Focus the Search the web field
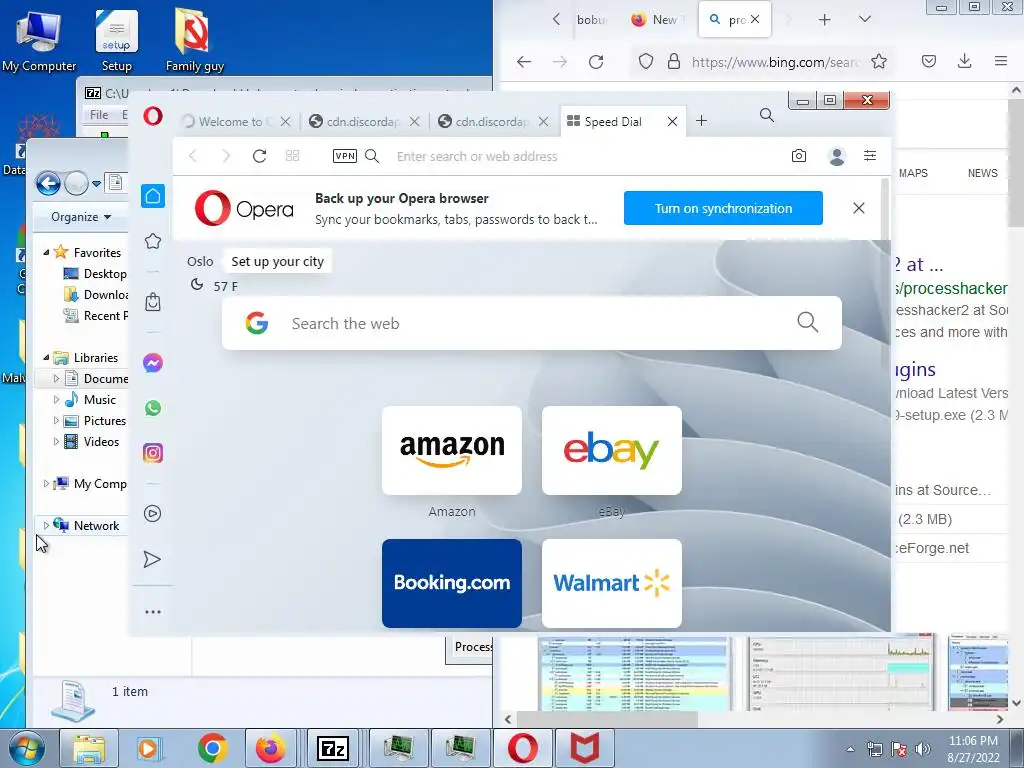Viewport: 1024px width, 768px height. coord(532,323)
